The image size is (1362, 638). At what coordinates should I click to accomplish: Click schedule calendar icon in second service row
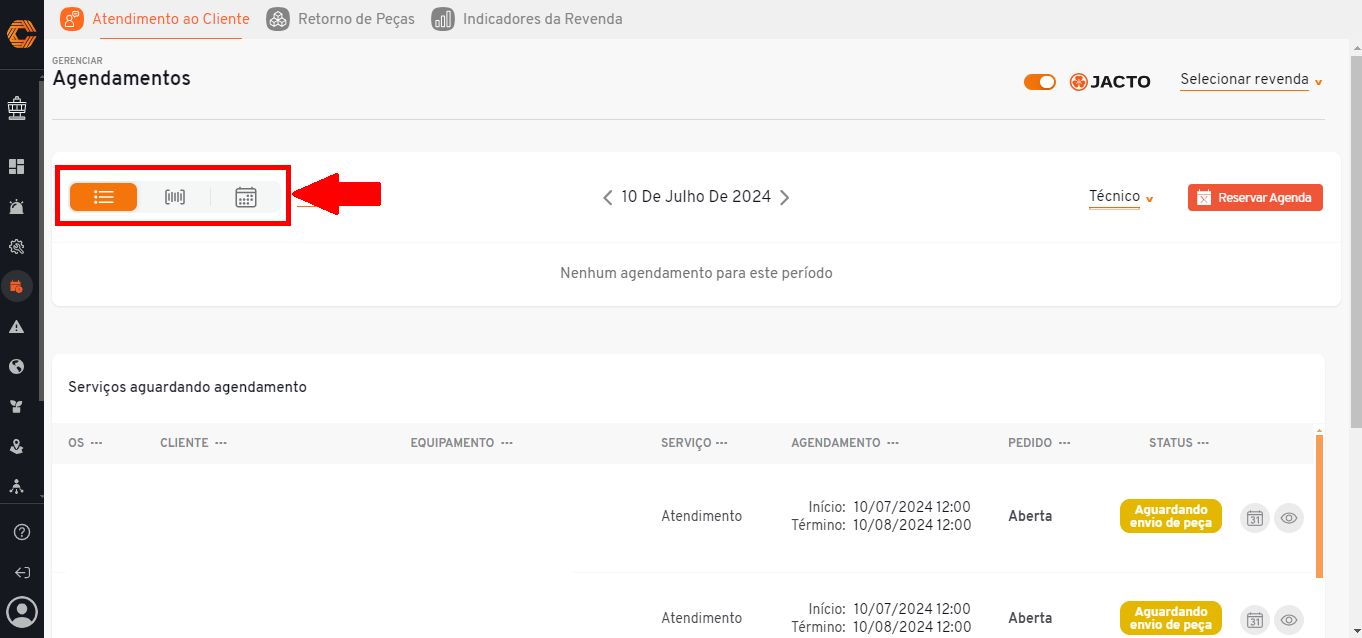tap(1255, 620)
